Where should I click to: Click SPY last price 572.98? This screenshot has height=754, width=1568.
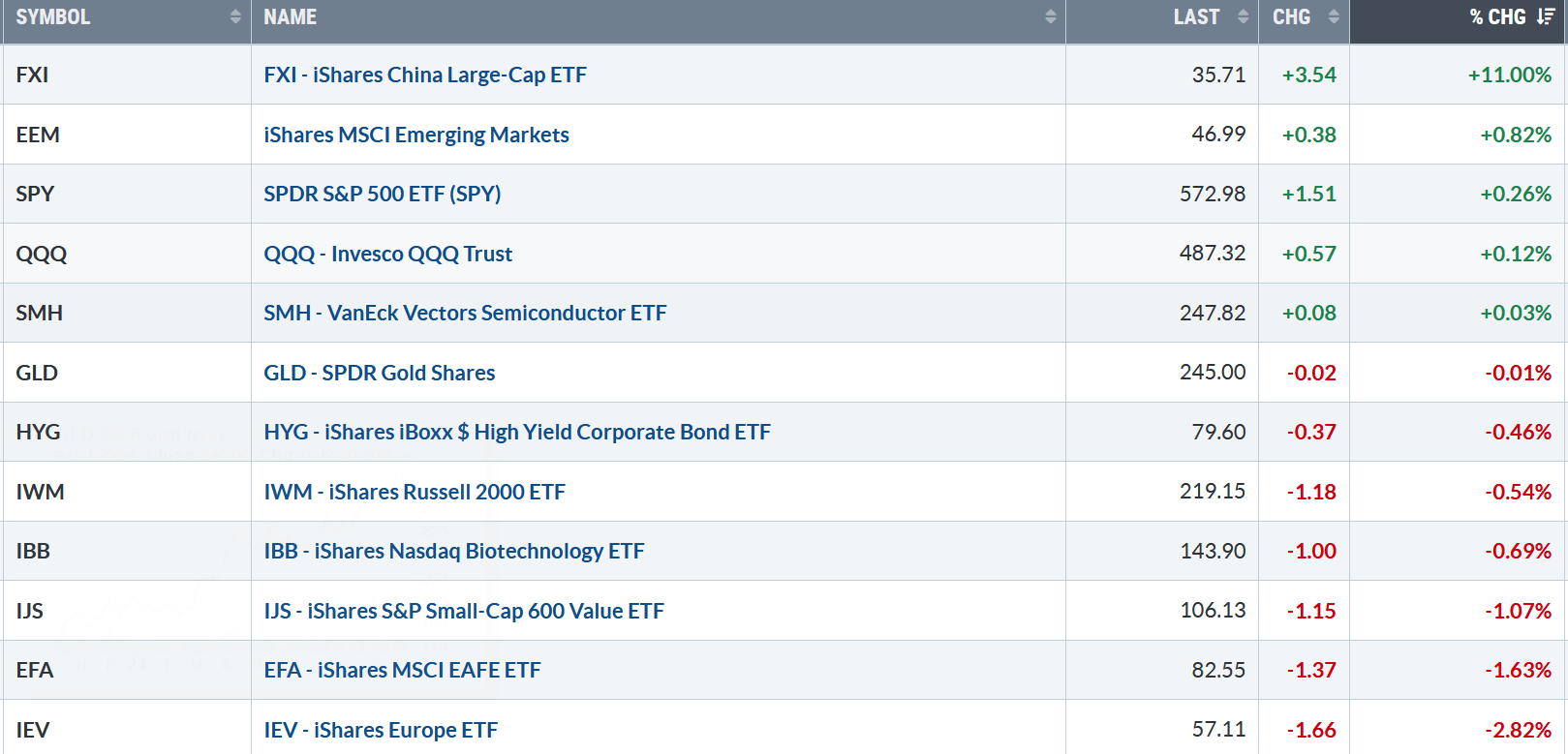[x=1213, y=194]
